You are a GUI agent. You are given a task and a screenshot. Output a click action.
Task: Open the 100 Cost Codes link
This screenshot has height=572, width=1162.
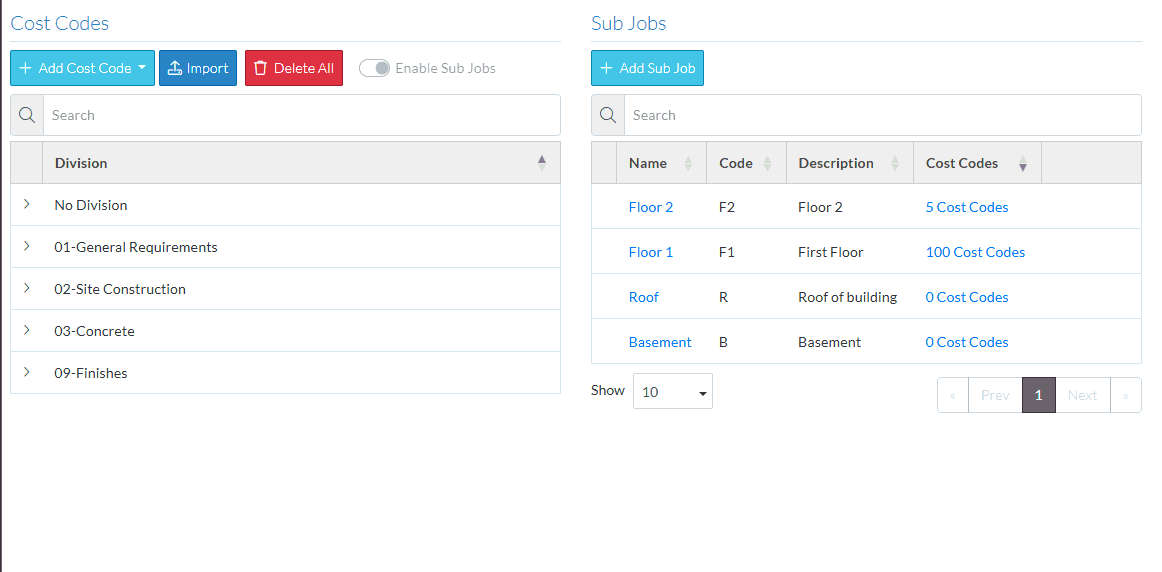pyautogui.click(x=975, y=253)
